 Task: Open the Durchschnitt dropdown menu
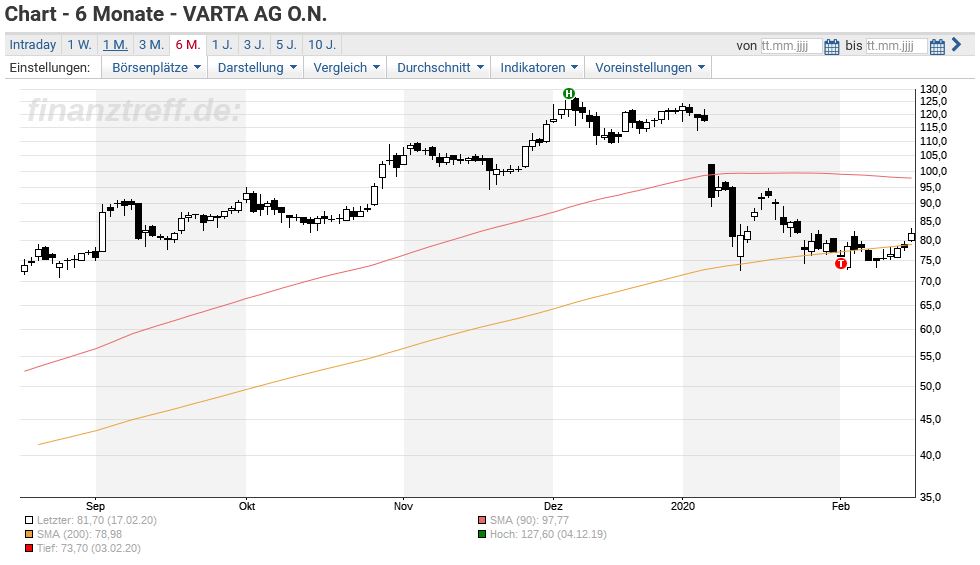coord(439,68)
